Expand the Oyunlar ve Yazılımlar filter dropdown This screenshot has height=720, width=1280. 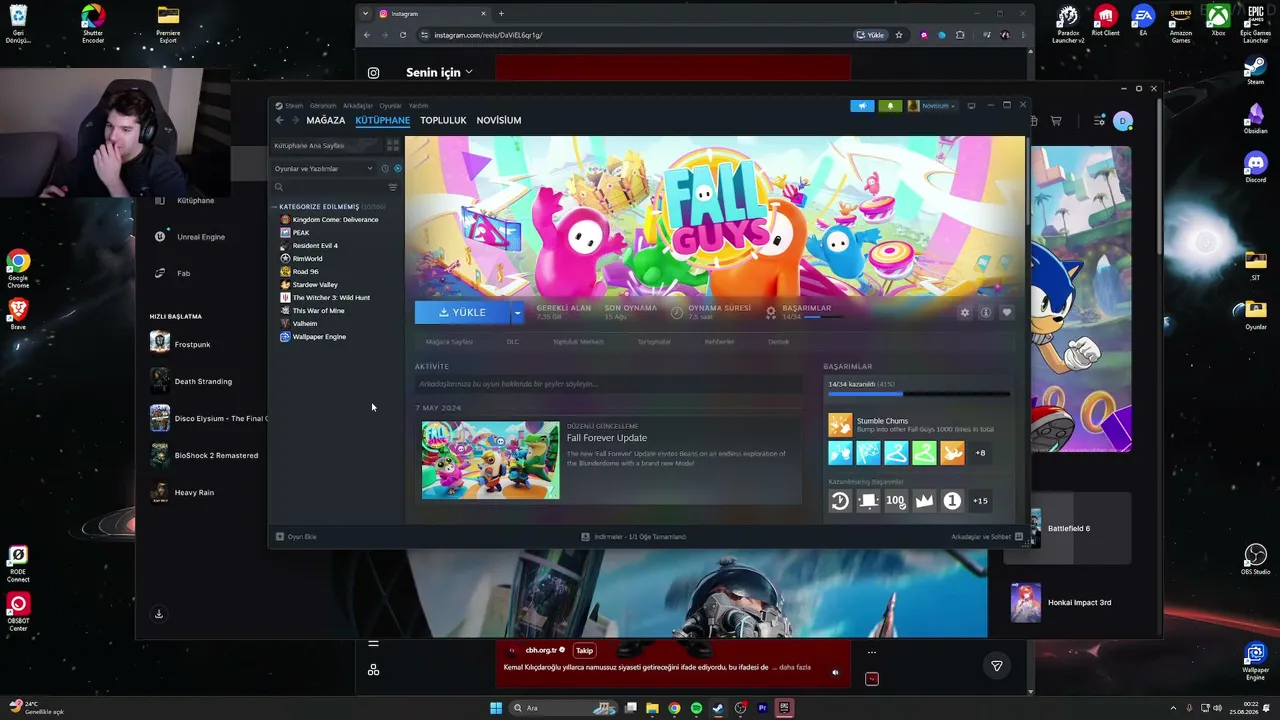point(323,168)
